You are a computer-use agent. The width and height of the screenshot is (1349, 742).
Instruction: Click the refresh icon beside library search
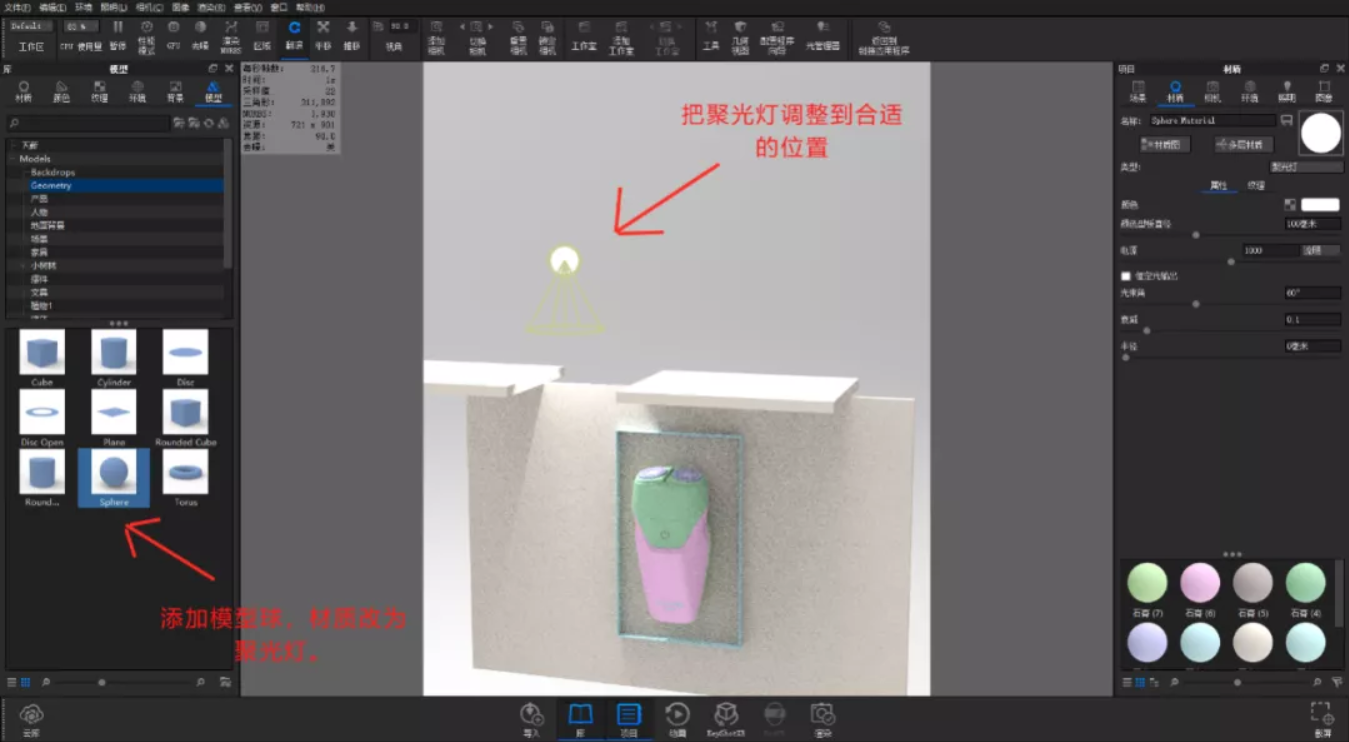(x=209, y=123)
